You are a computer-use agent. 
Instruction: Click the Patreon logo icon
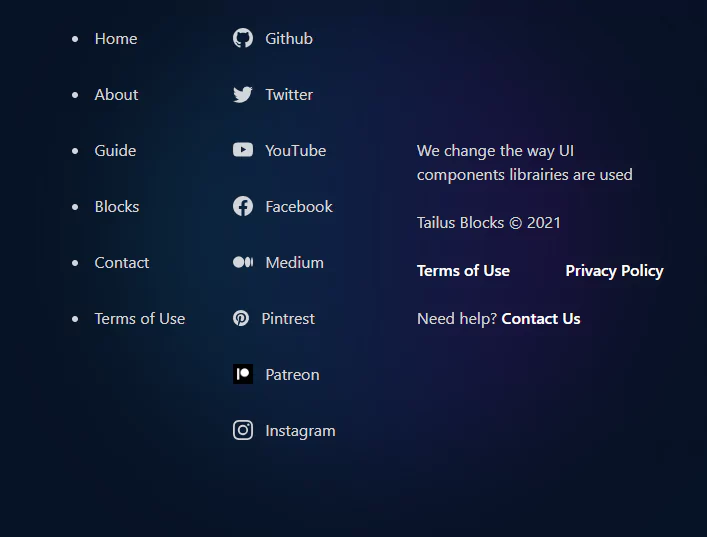click(x=243, y=374)
